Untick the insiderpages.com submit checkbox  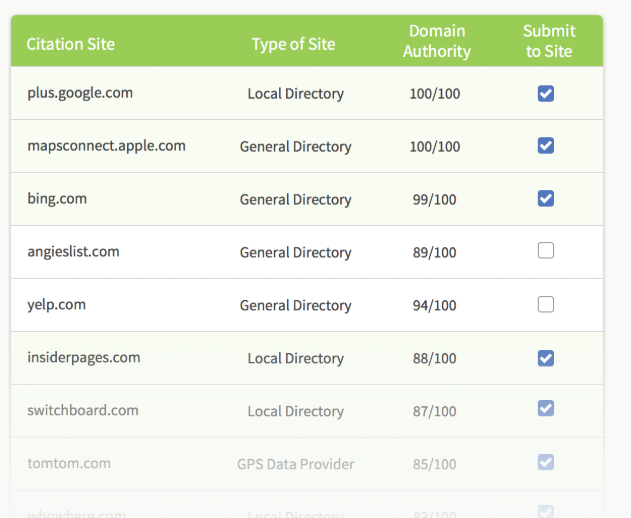[x=545, y=357]
